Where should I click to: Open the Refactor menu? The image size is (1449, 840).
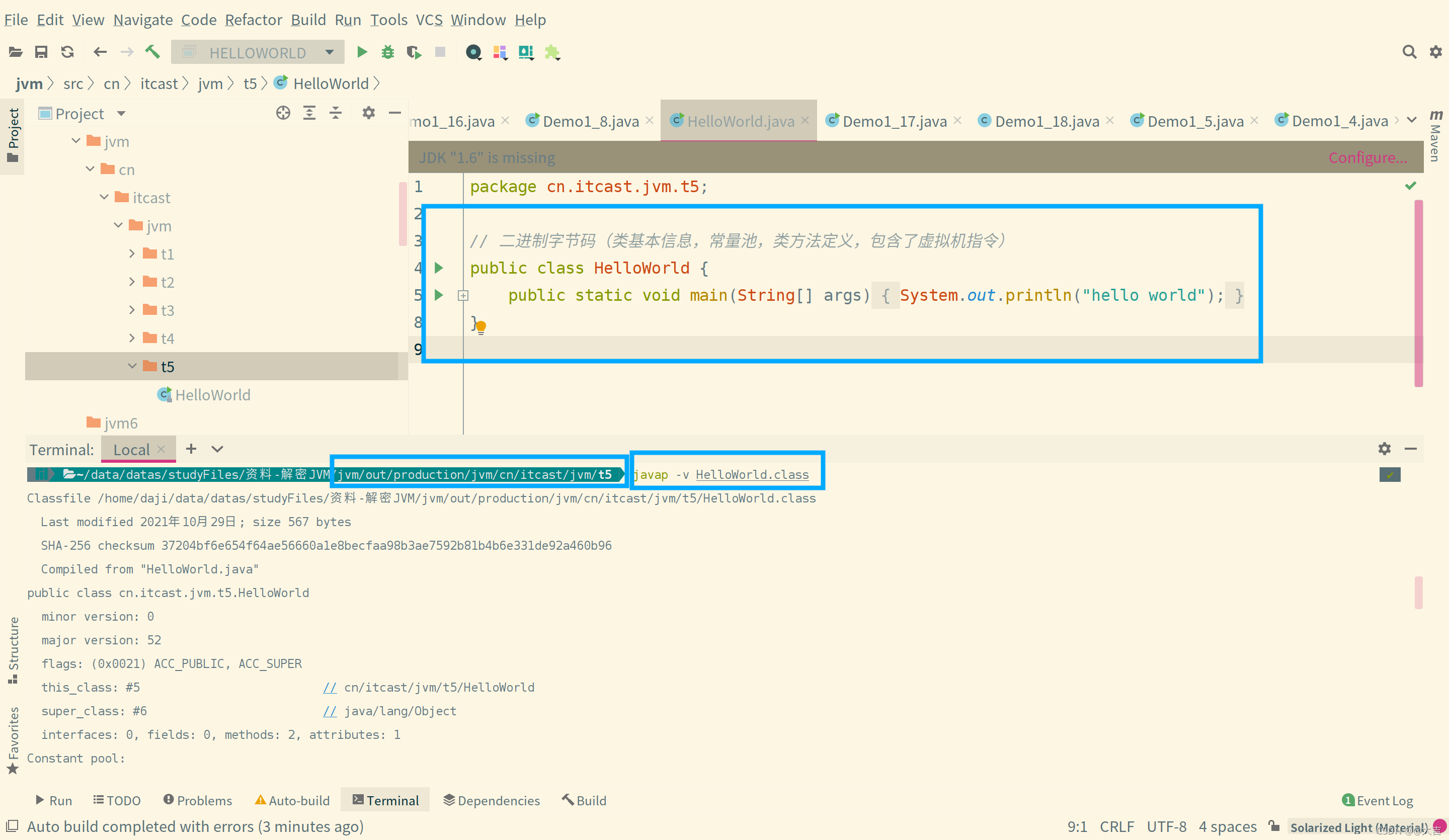(253, 20)
